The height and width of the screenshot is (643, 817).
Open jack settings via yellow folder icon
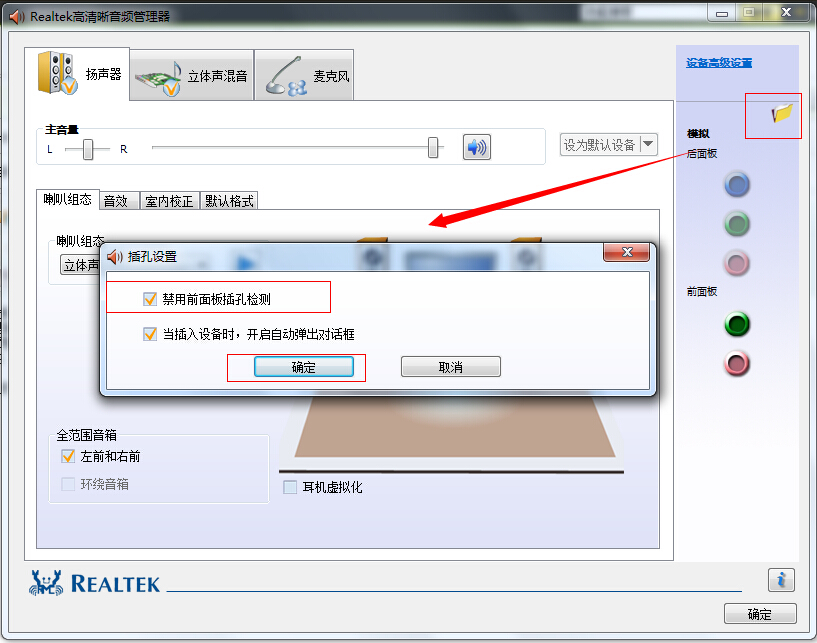(x=782, y=112)
